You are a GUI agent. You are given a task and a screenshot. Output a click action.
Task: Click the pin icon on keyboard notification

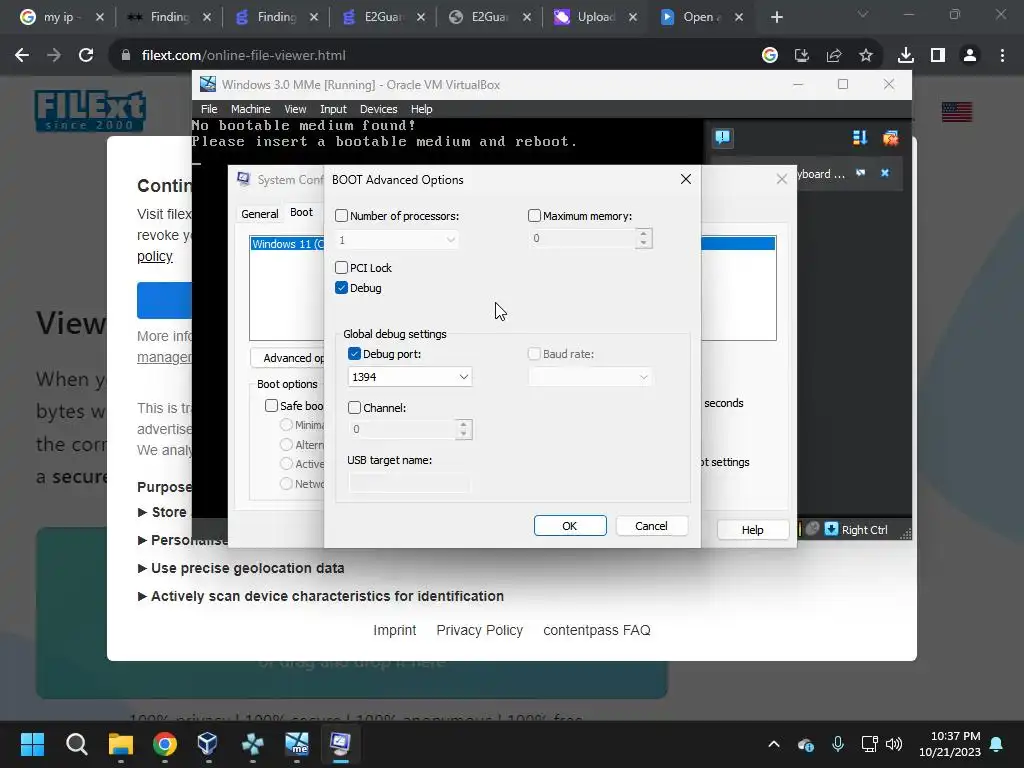point(861,173)
